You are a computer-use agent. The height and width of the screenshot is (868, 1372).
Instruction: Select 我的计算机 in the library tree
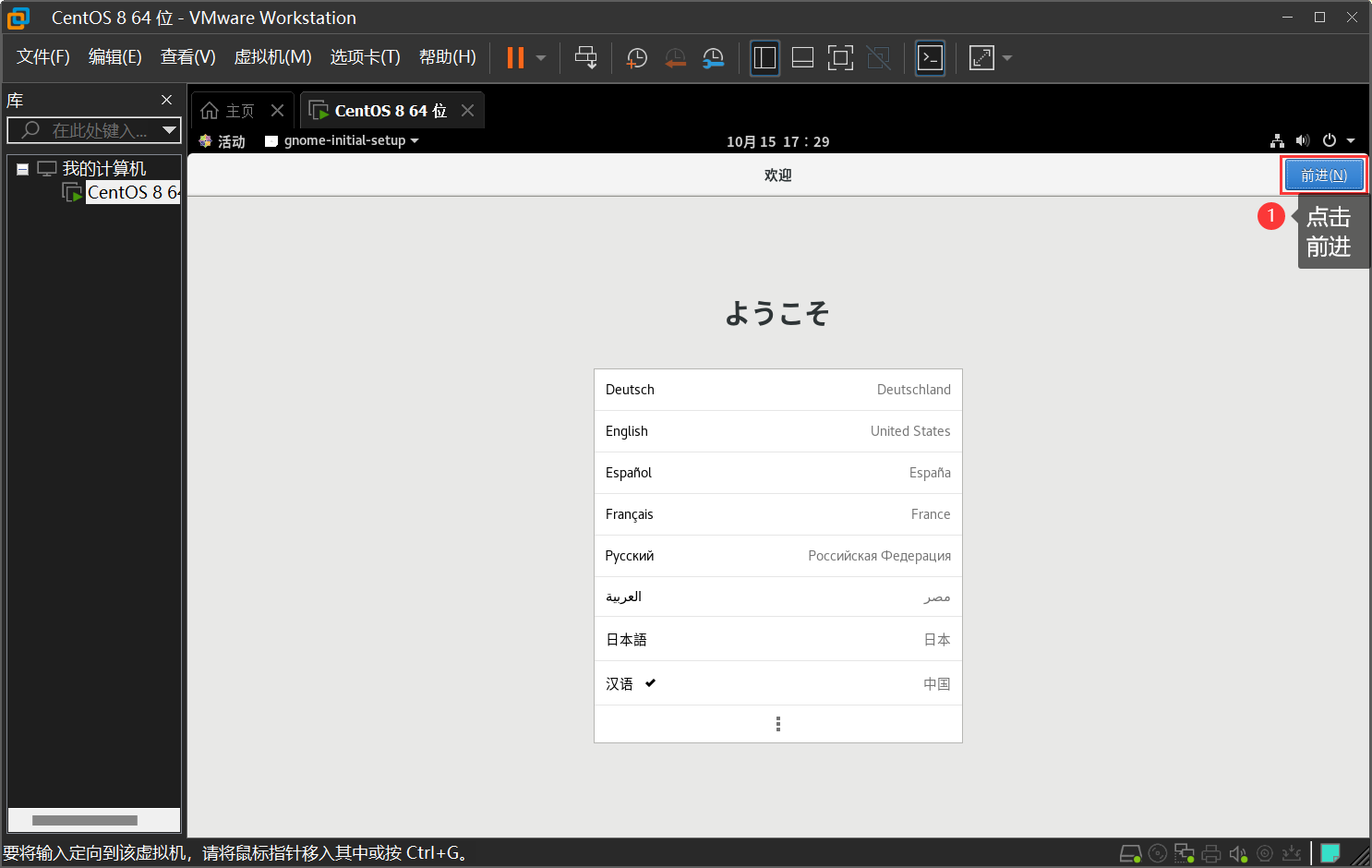(x=104, y=168)
